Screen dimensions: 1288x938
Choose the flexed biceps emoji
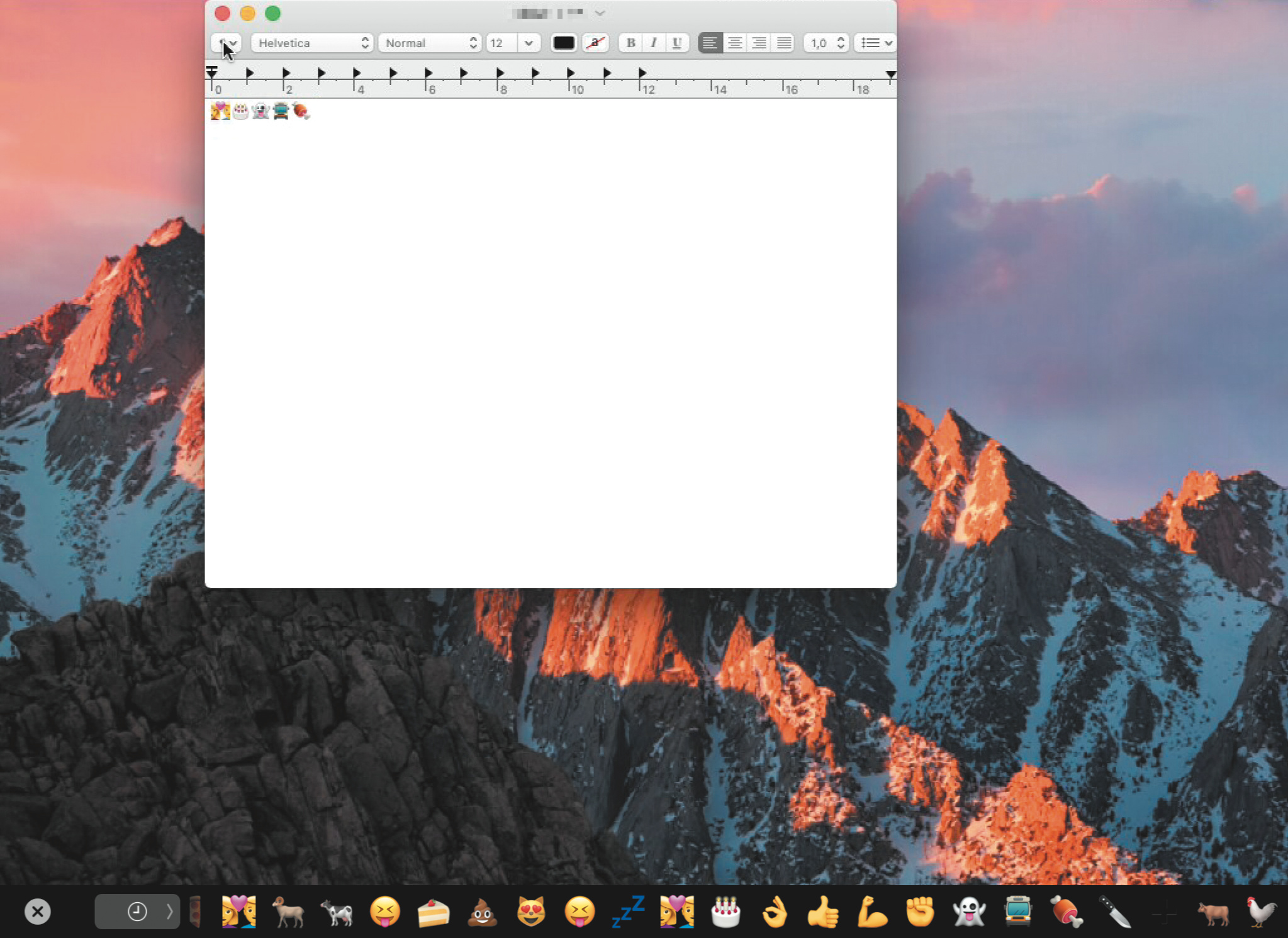871,912
